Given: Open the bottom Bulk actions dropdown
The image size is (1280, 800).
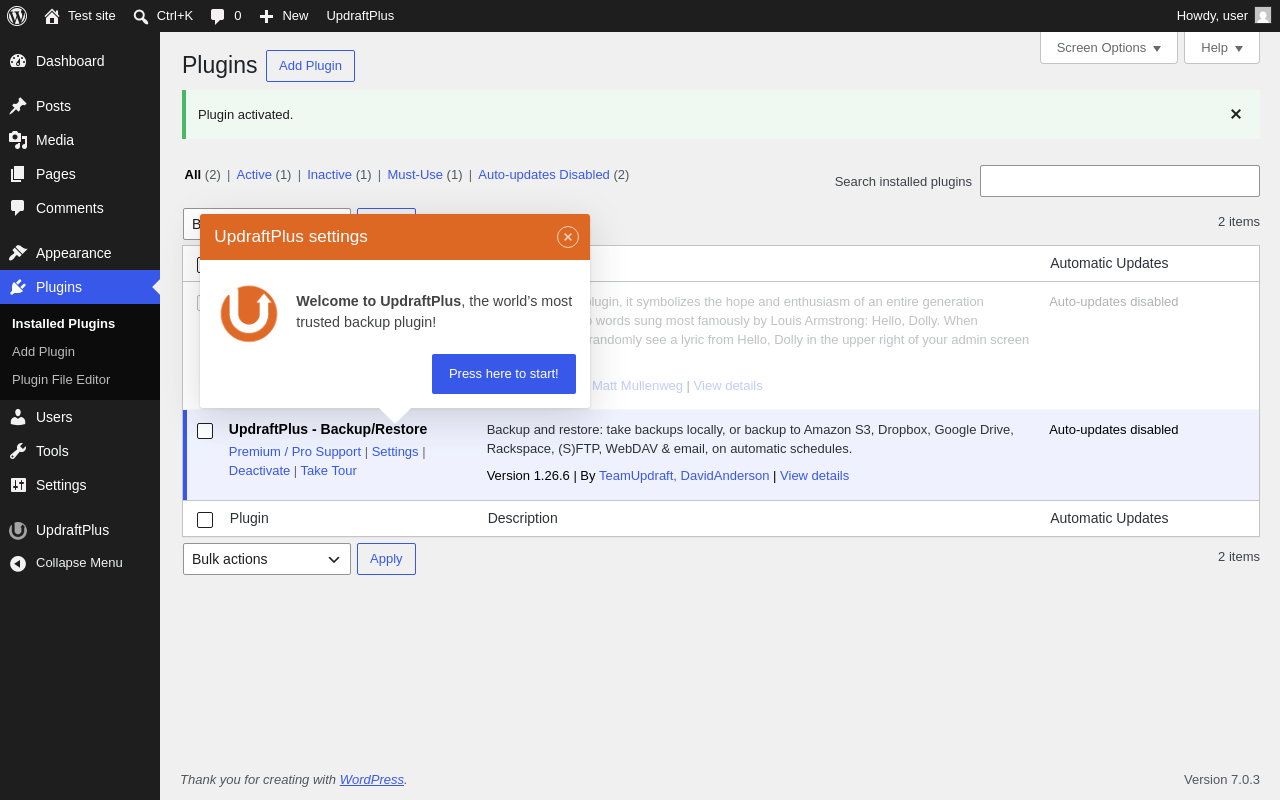Looking at the screenshot, I should 267,559.
